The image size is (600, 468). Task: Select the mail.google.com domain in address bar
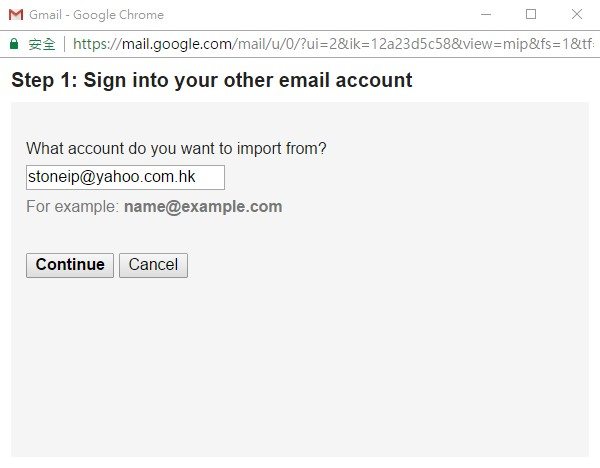click(176, 44)
